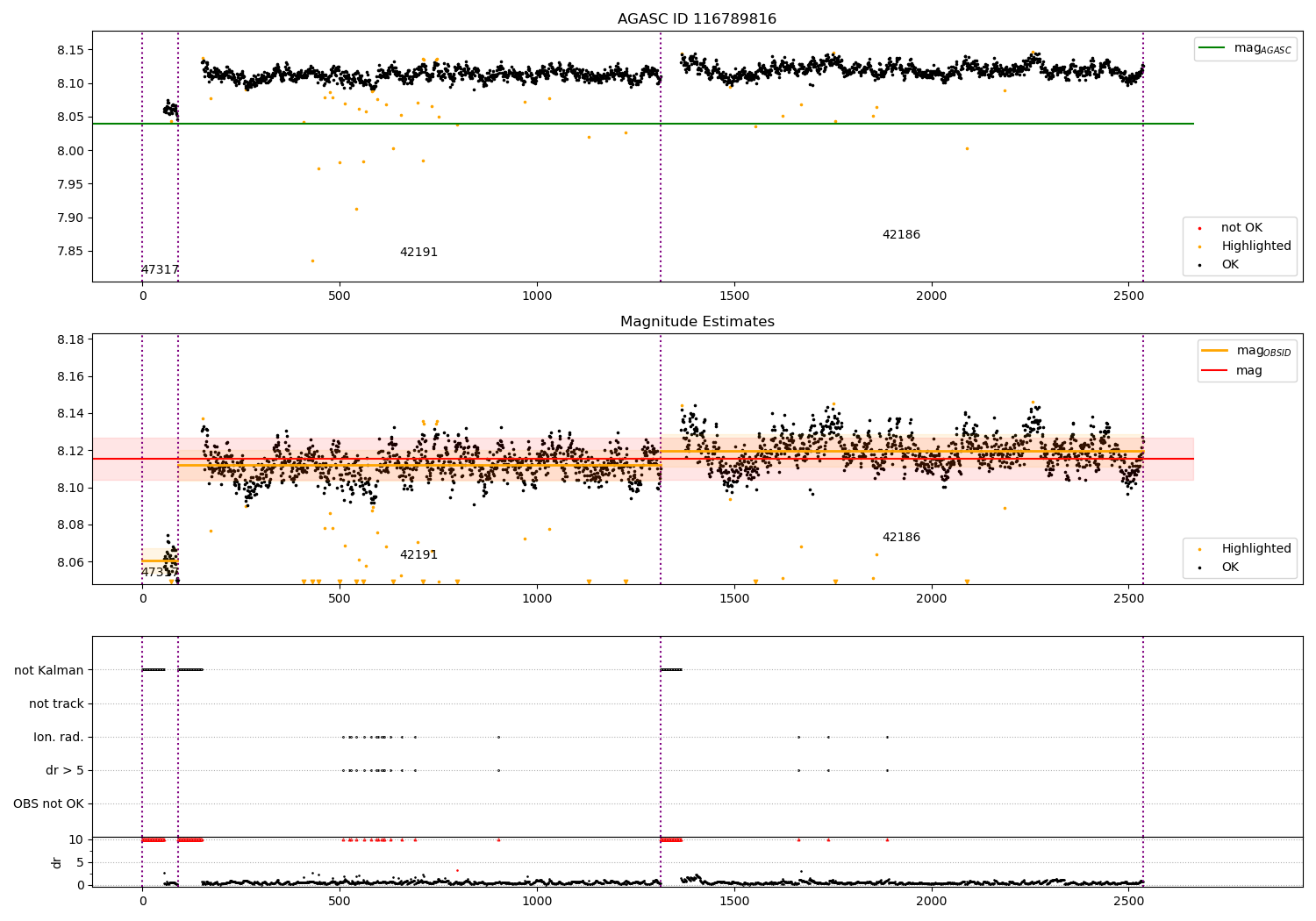Click the "8.14" y-tick label

70,414
